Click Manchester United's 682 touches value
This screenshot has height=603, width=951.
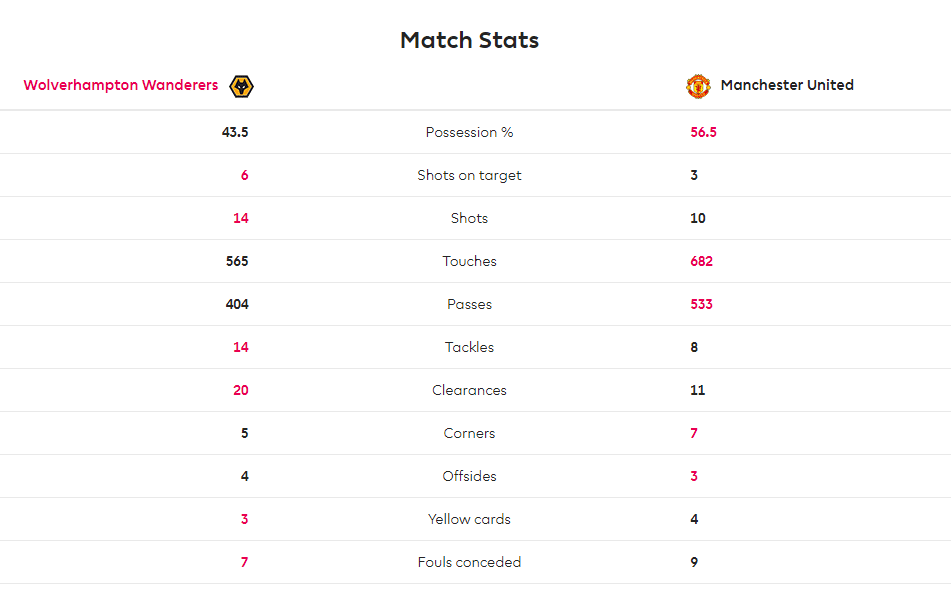click(x=701, y=261)
